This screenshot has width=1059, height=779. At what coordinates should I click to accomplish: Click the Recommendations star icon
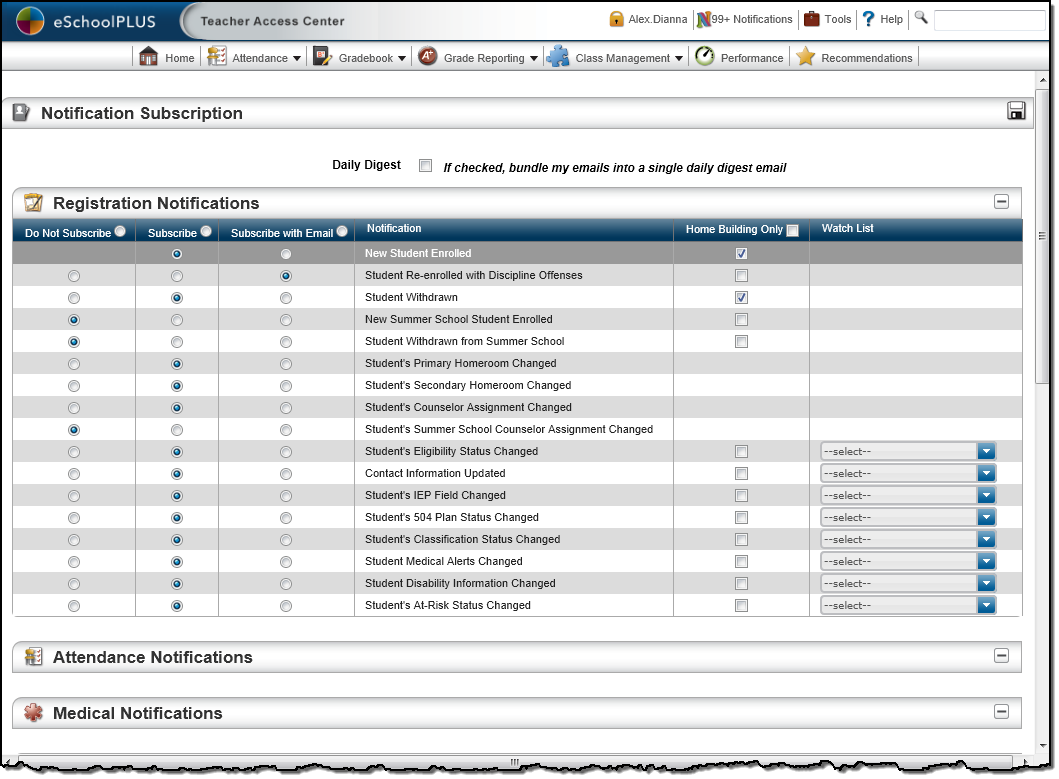click(x=806, y=57)
